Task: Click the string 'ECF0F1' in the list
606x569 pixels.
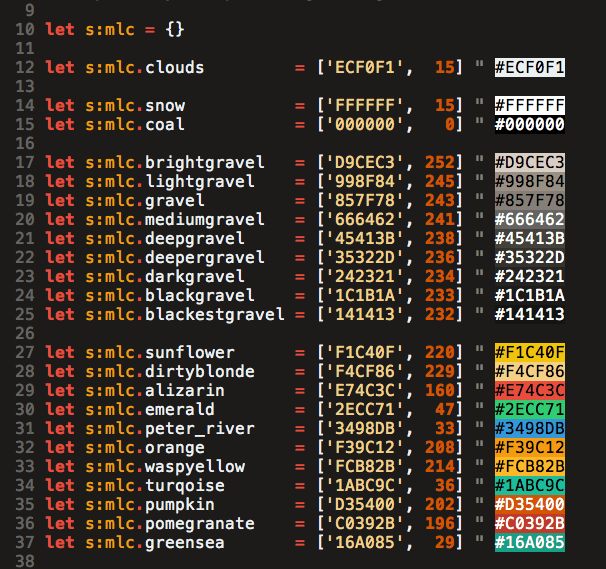Action: (365, 67)
